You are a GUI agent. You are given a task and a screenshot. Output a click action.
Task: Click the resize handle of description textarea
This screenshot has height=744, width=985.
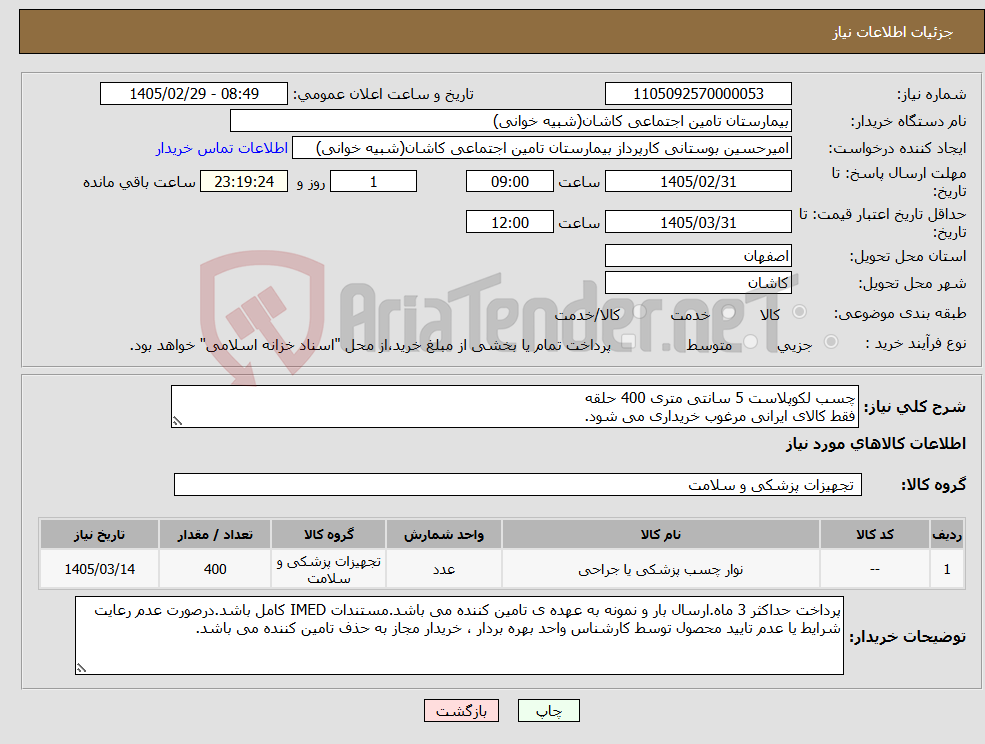(177, 422)
